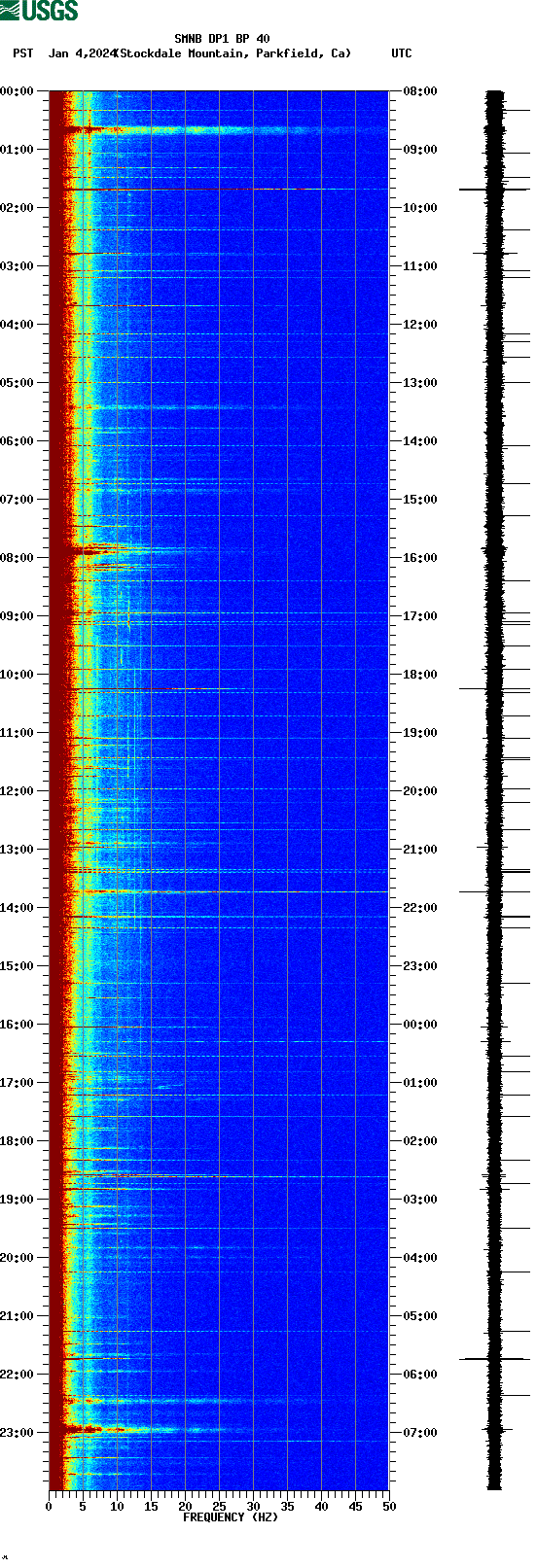This screenshot has width=537, height=1568.
Task: Click 'Stockdale Mountain, Parkfield, Ca' location text
Action: [x=233, y=53]
